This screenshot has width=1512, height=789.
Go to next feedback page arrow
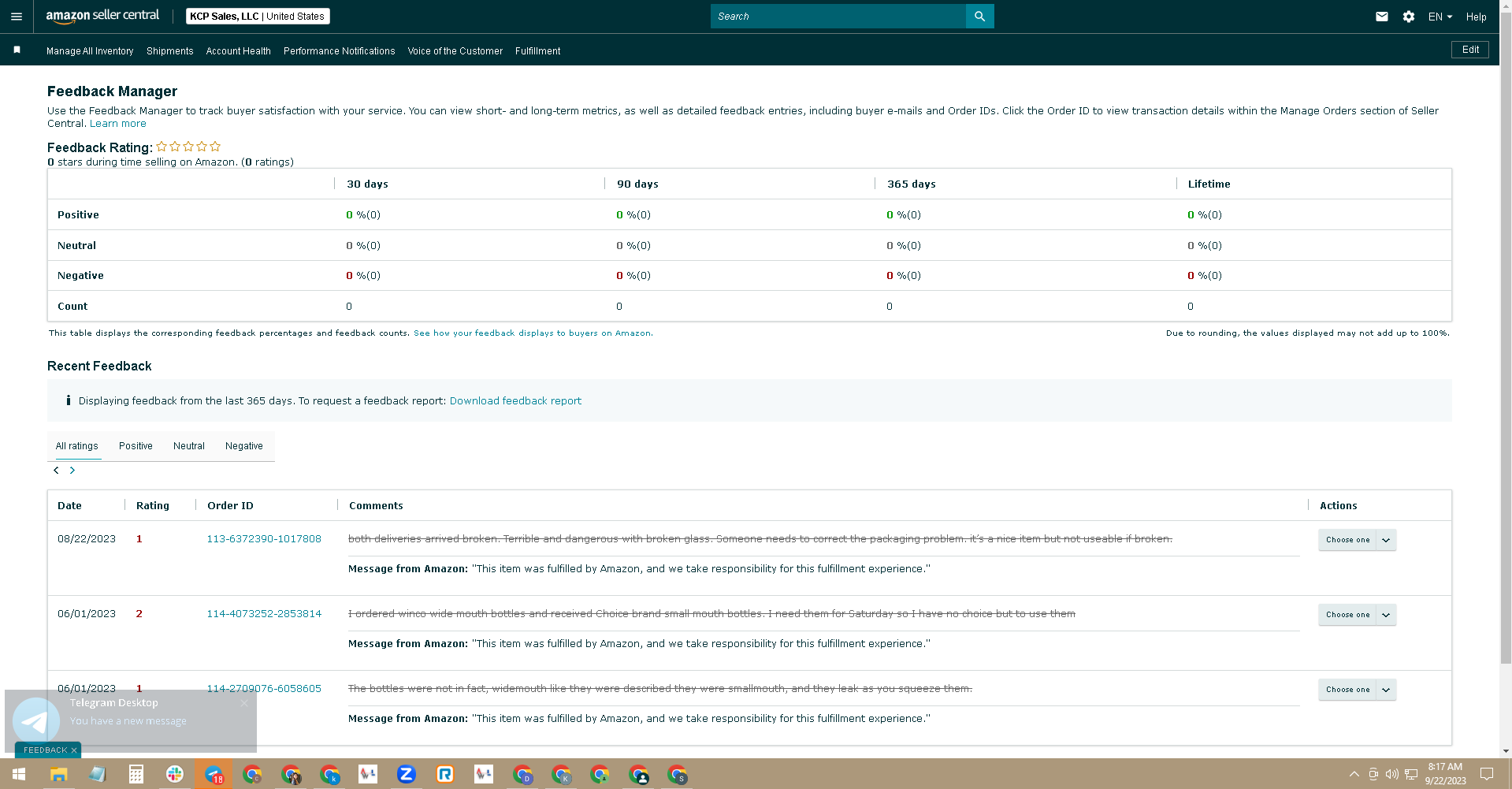72,471
